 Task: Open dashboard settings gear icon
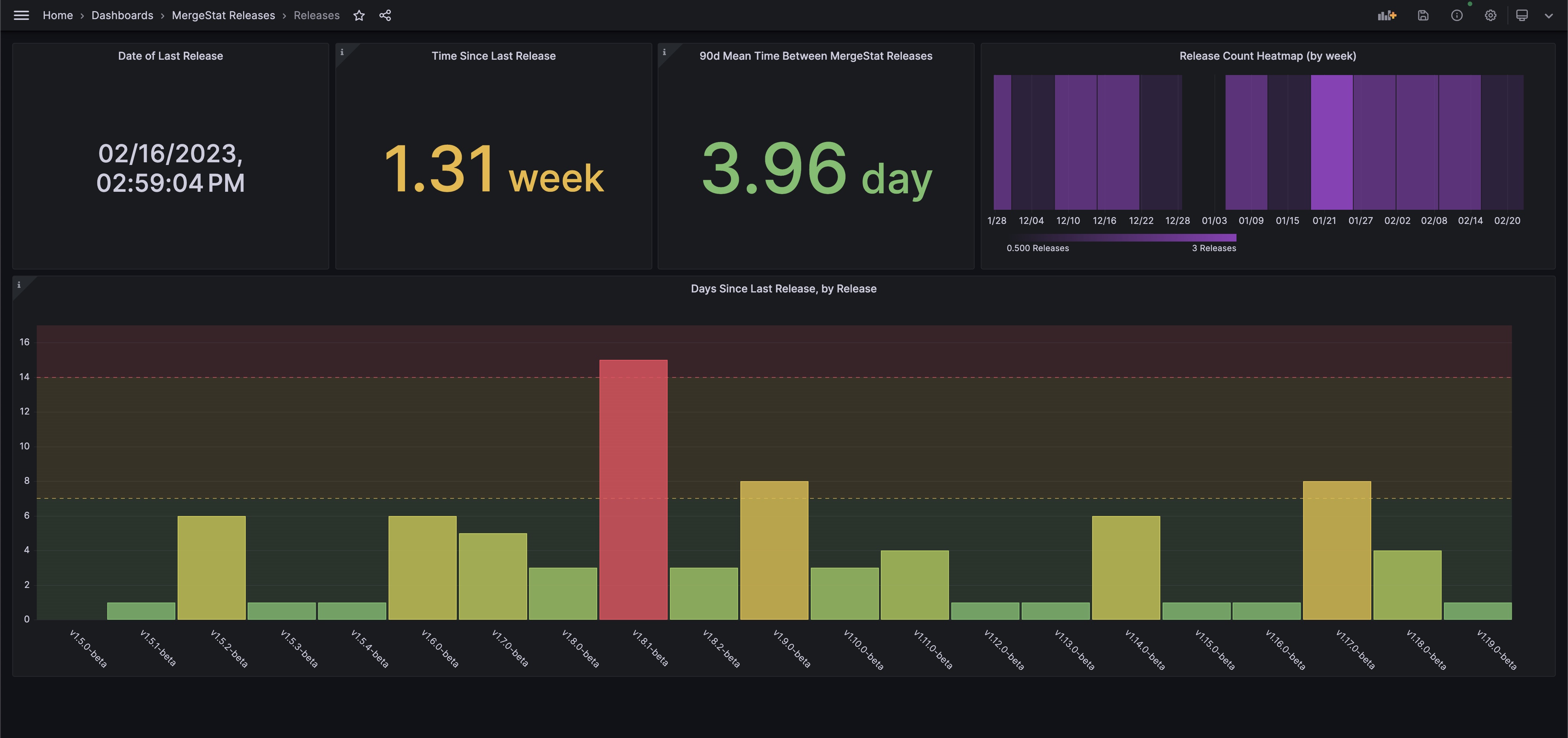point(1490,15)
